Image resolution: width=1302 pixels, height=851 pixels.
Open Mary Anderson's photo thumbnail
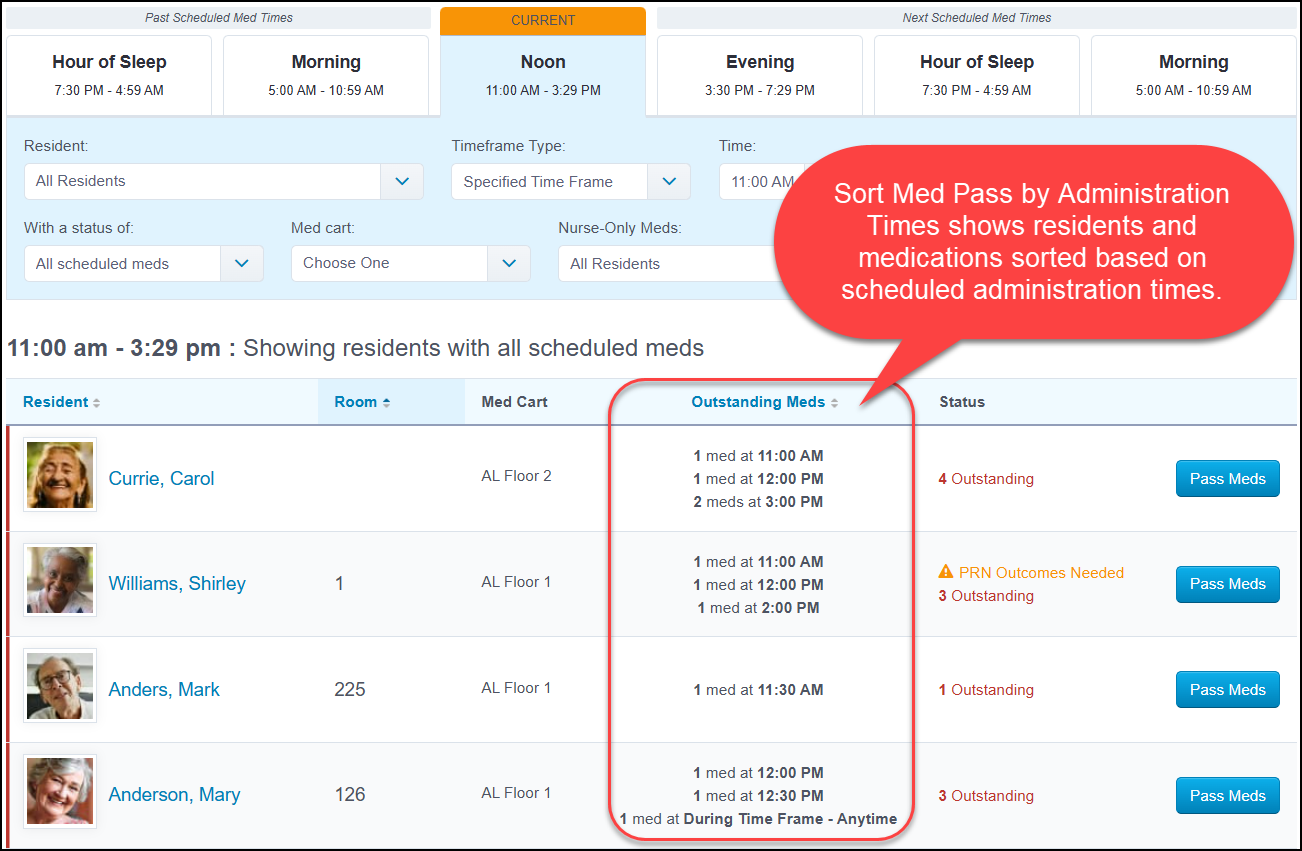point(60,791)
